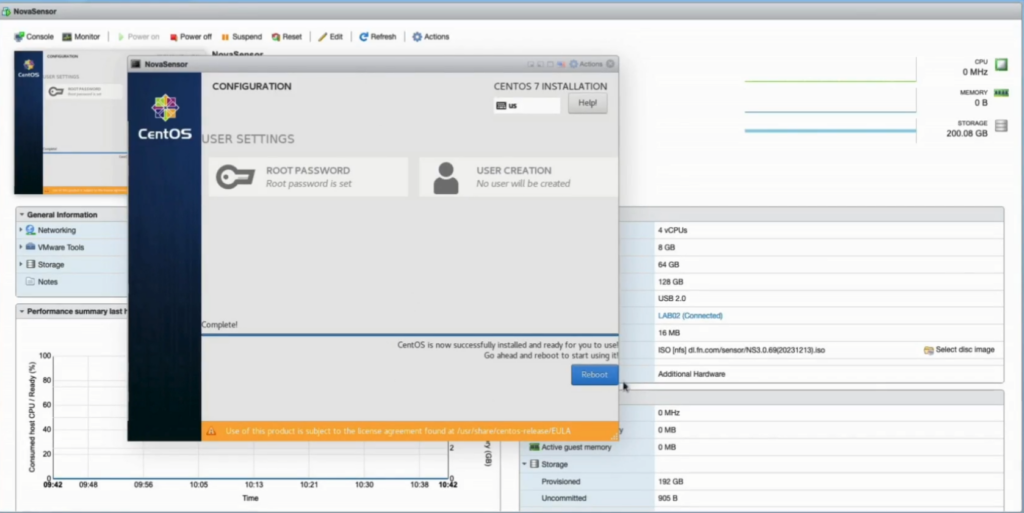Expand the Storage row under General Information
Image resolution: width=1024 pixels, height=513 pixels.
tap(21, 264)
